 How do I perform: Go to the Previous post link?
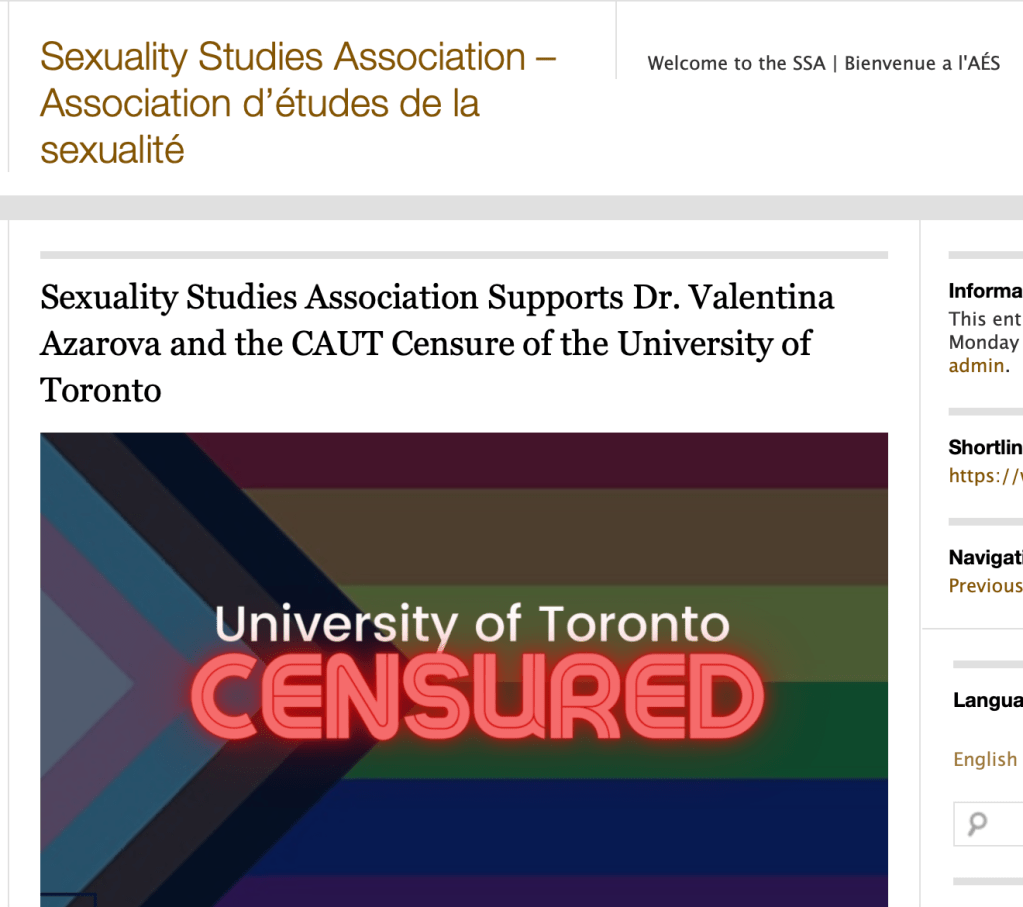(x=986, y=585)
